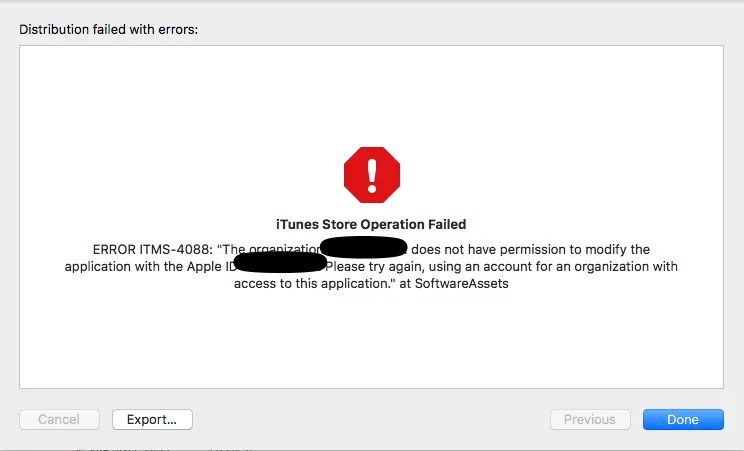This screenshot has height=451, width=744.
Task: Click the red error stop-sign icon
Action: (372, 175)
